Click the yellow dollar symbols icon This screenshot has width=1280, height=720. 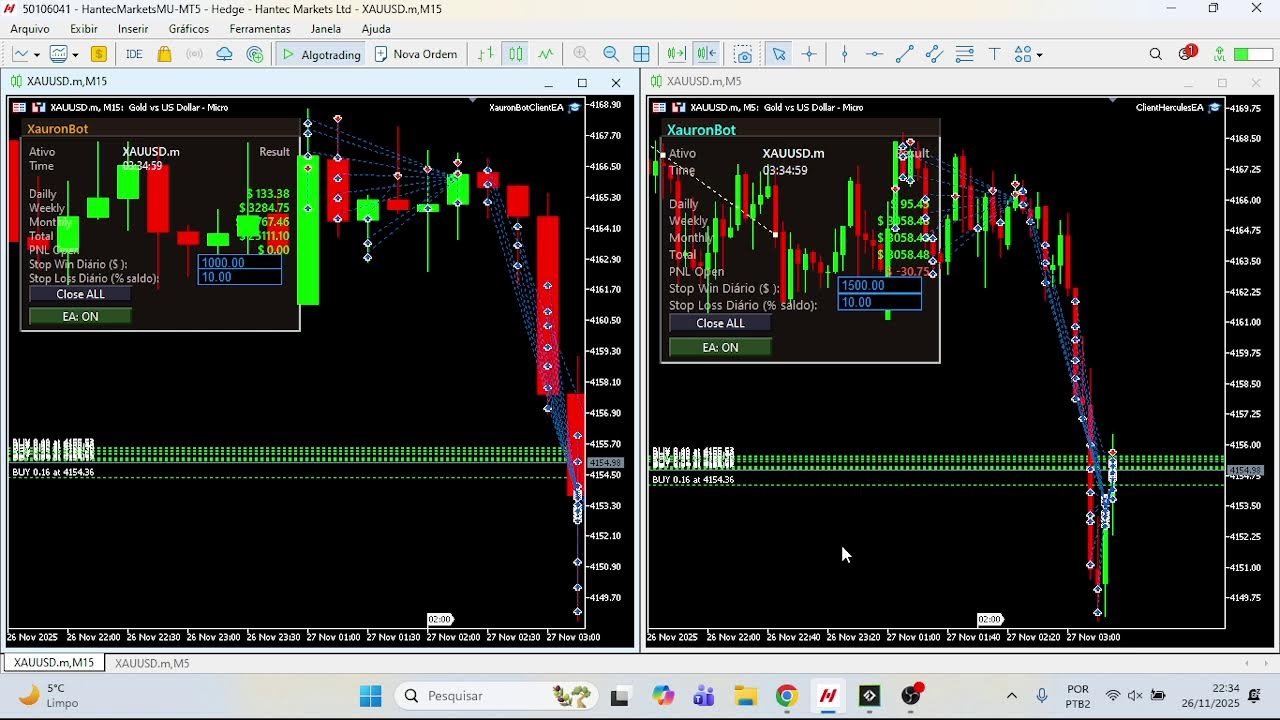click(99, 54)
